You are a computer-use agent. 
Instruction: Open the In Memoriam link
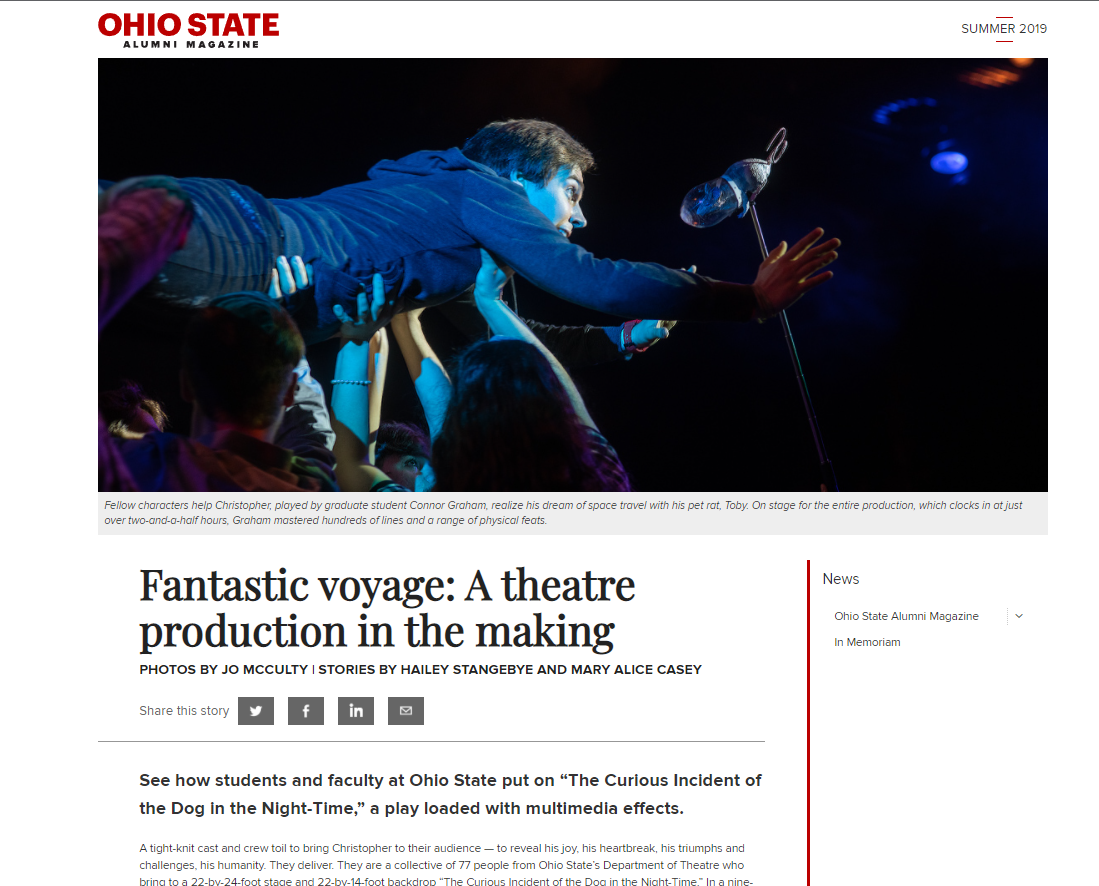click(867, 642)
